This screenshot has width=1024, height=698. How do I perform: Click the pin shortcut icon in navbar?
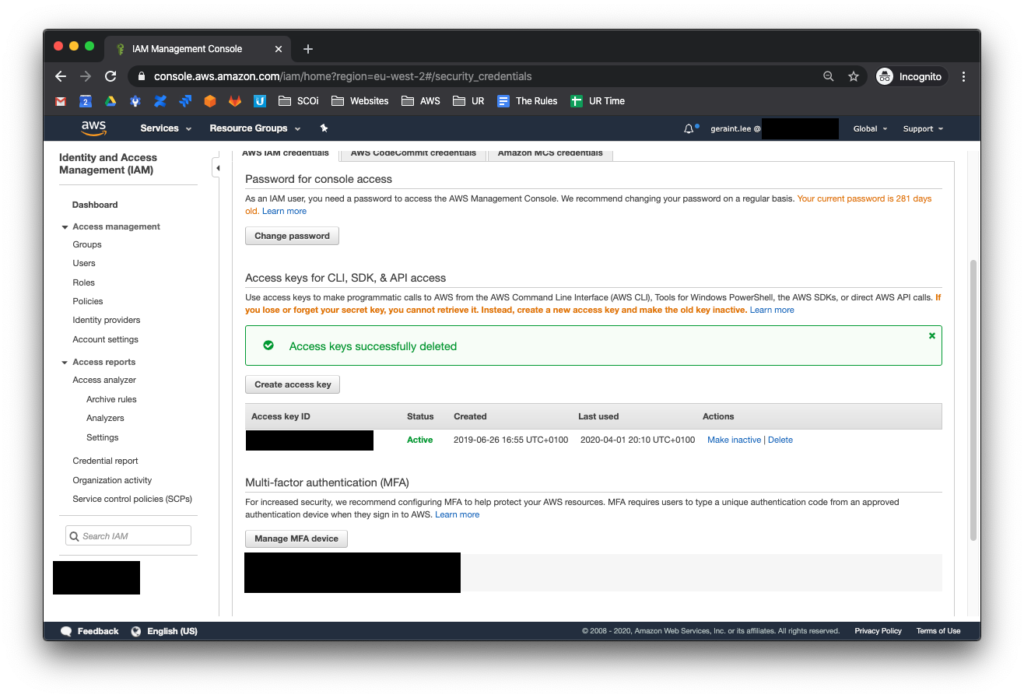pos(324,129)
